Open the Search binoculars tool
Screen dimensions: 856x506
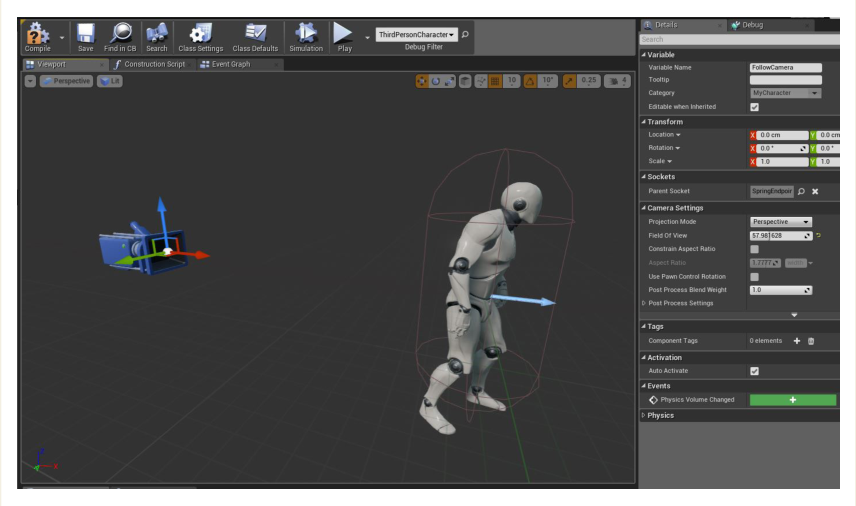tap(157, 37)
